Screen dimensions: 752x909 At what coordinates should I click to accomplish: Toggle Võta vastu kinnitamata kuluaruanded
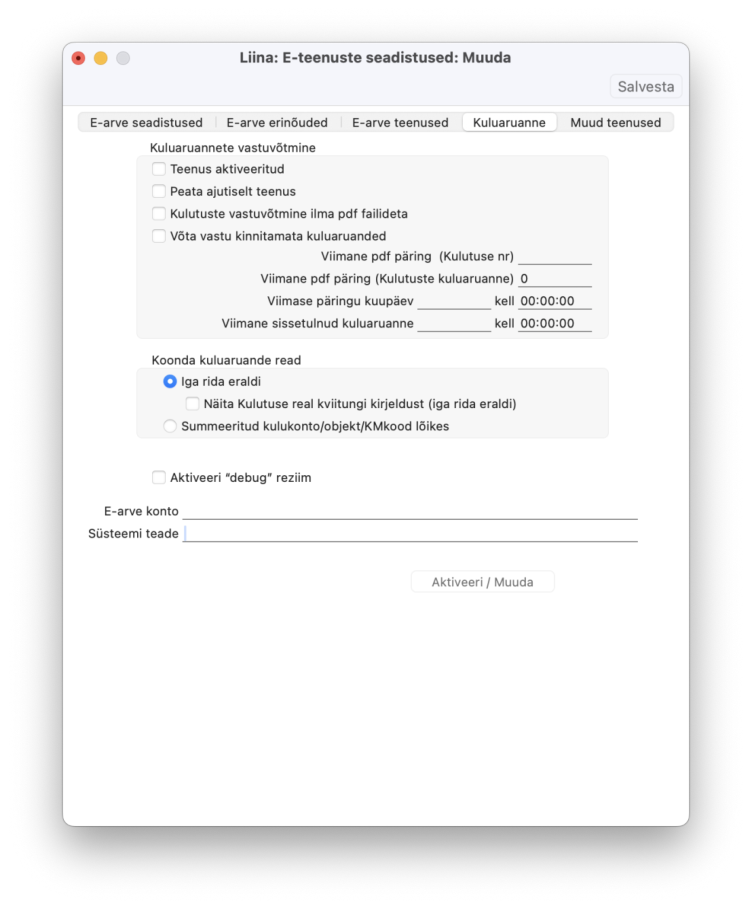(x=158, y=236)
